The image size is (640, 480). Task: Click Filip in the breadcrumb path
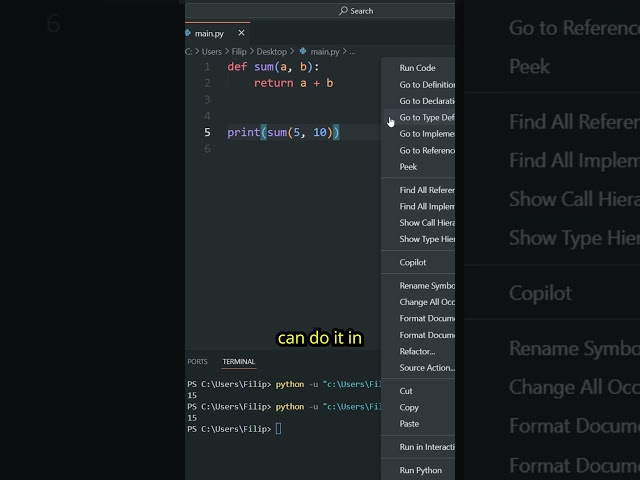pos(239,52)
